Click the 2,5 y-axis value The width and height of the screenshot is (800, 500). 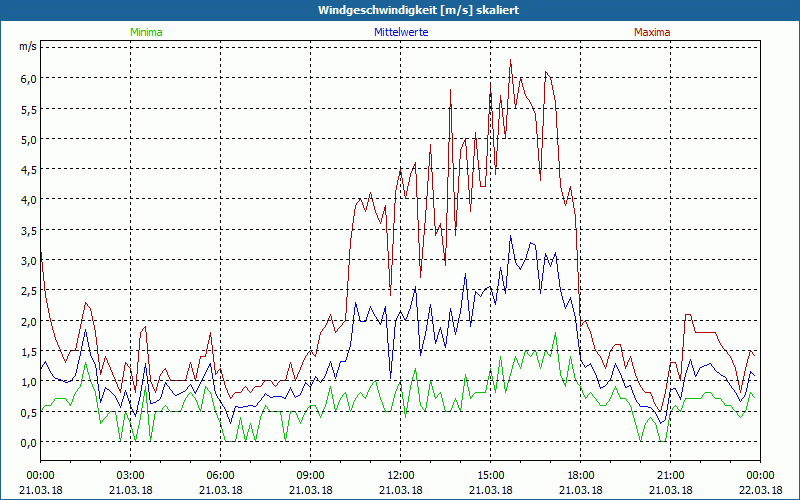coord(29,291)
